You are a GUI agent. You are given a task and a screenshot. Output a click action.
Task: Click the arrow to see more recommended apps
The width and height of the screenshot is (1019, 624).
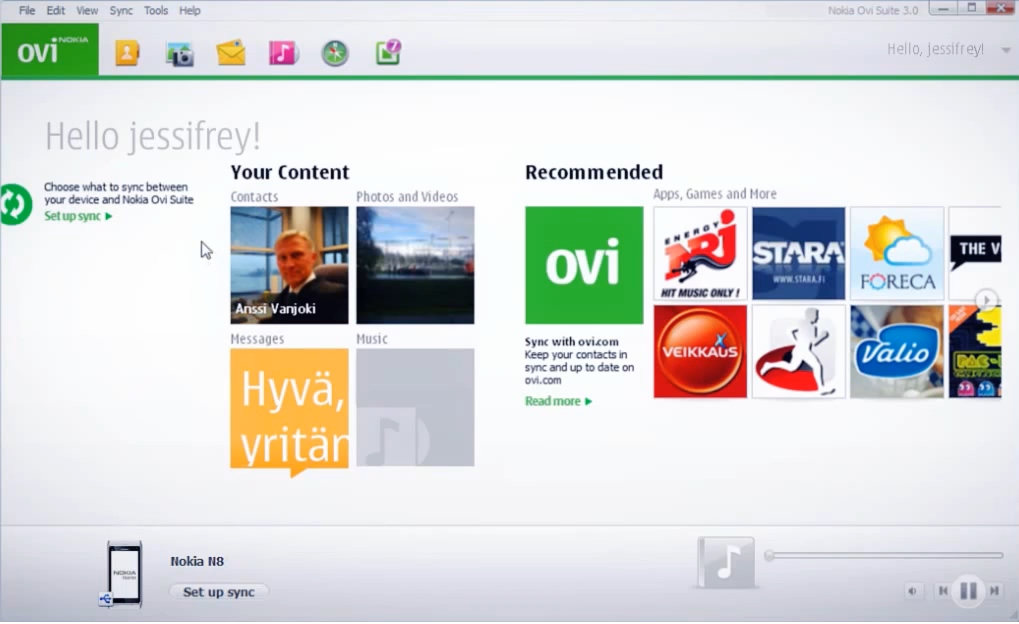tap(985, 300)
